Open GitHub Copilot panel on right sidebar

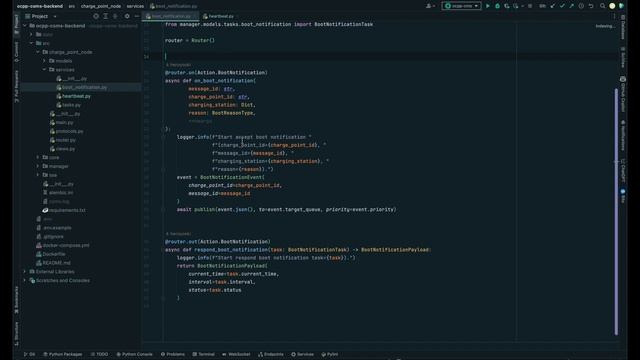pyautogui.click(x=623, y=94)
